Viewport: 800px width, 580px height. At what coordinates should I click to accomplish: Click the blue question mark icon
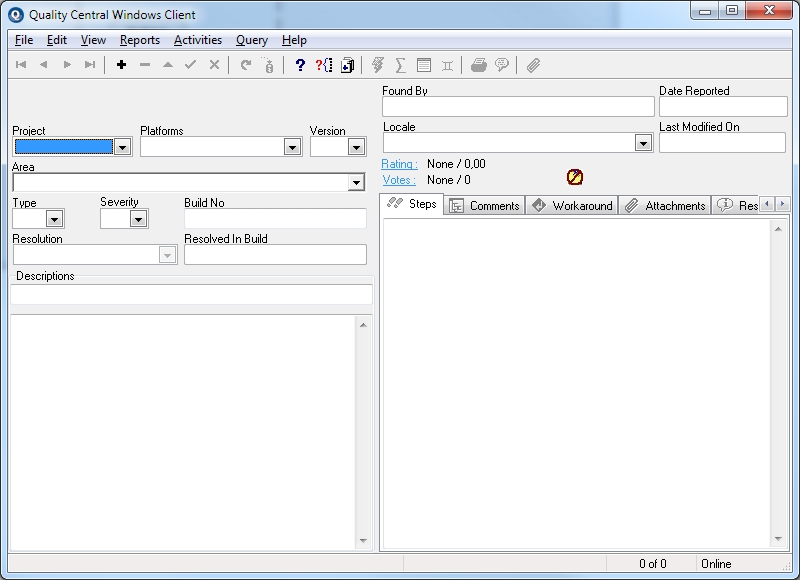(301, 65)
